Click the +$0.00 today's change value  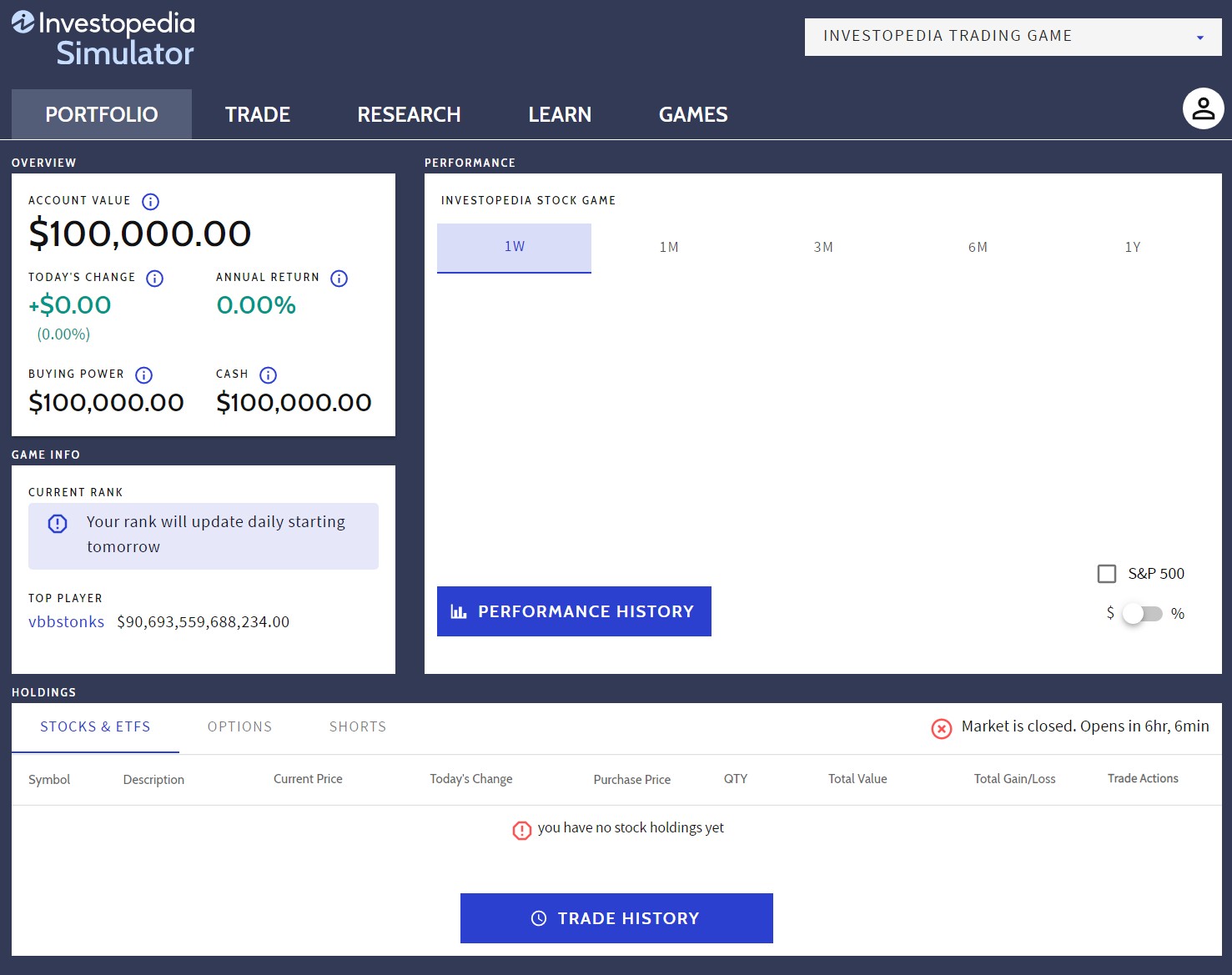70,305
